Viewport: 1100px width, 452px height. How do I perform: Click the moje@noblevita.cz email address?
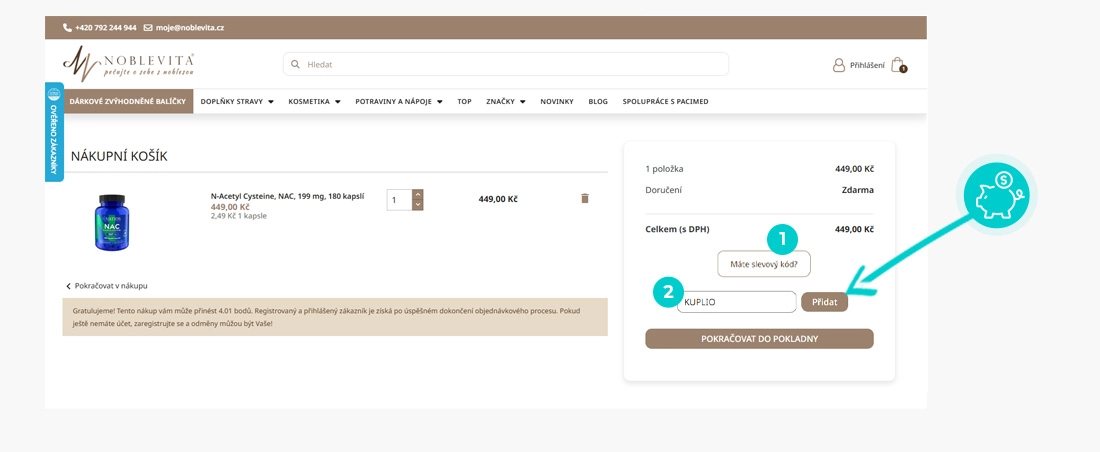(x=189, y=28)
